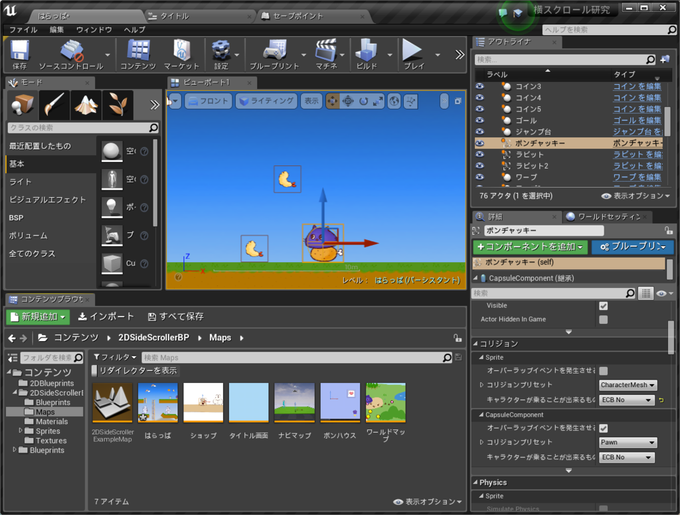Viewport: 680px width, 515px height.
Task: Select Landscape mode mountain icon
Action: click(86, 104)
